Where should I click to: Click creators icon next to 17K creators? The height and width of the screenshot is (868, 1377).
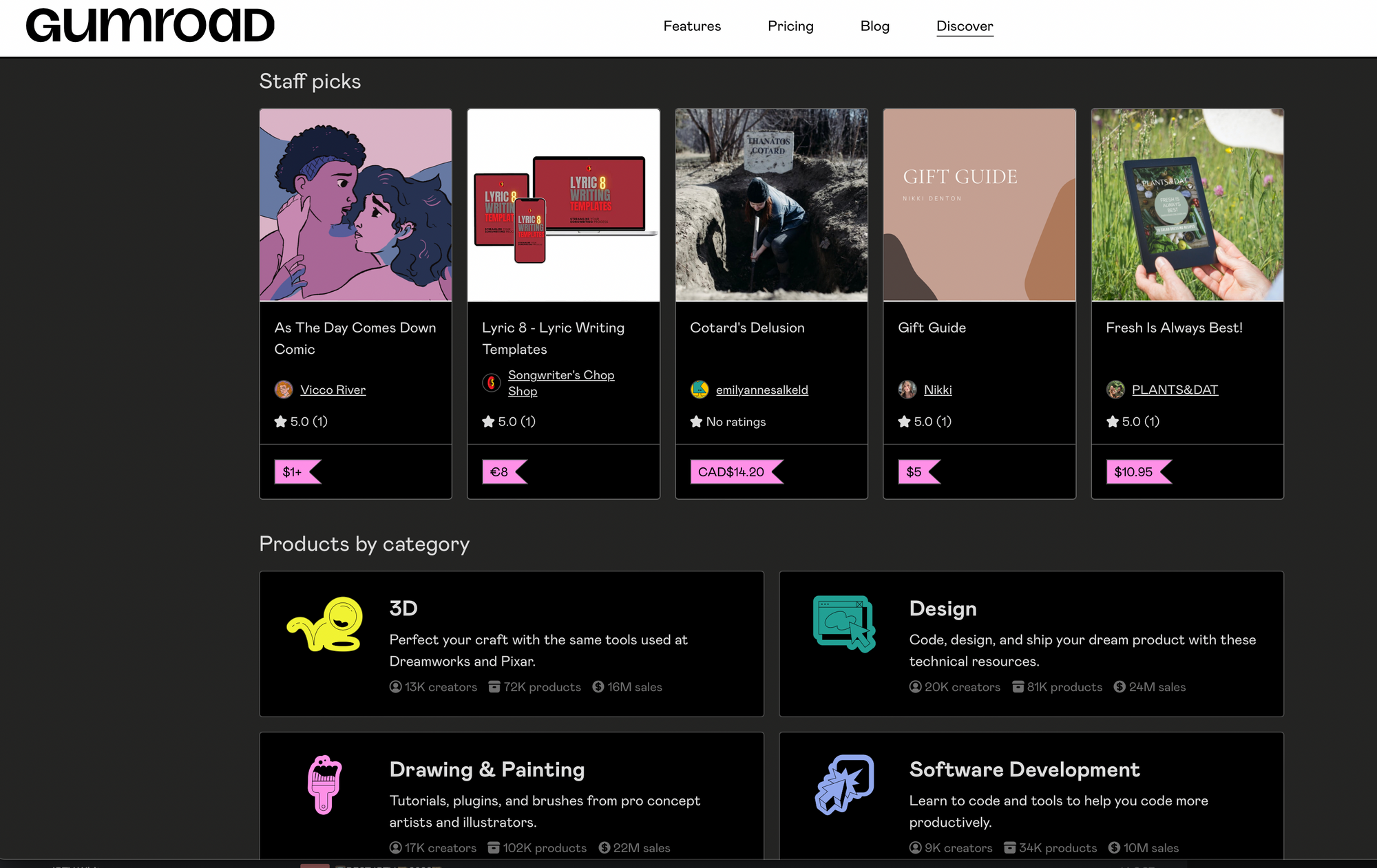(395, 847)
